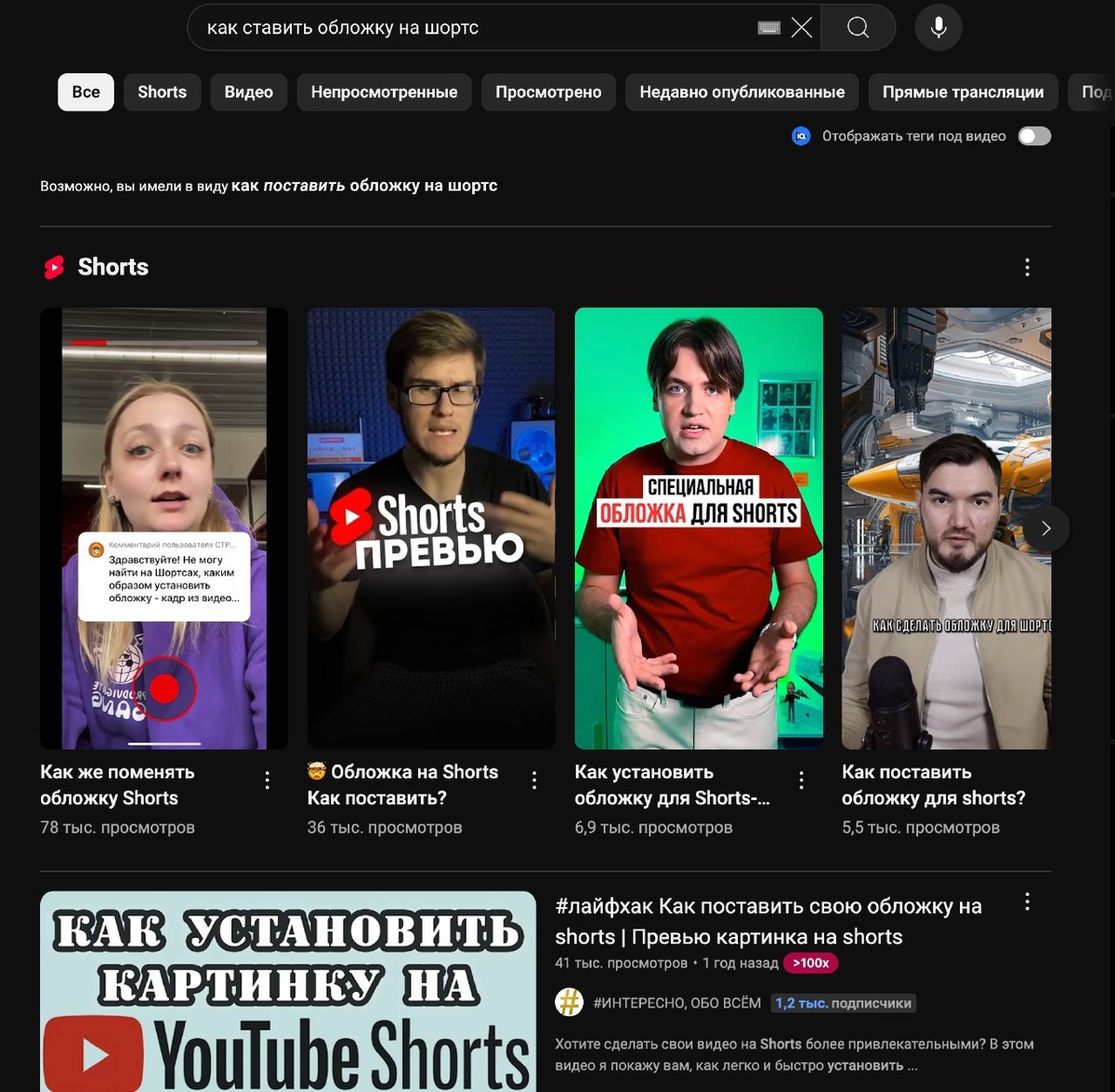1115x1092 pixels.
Task: Open the Shorts shelf three-dot menu
Action: 1027,268
